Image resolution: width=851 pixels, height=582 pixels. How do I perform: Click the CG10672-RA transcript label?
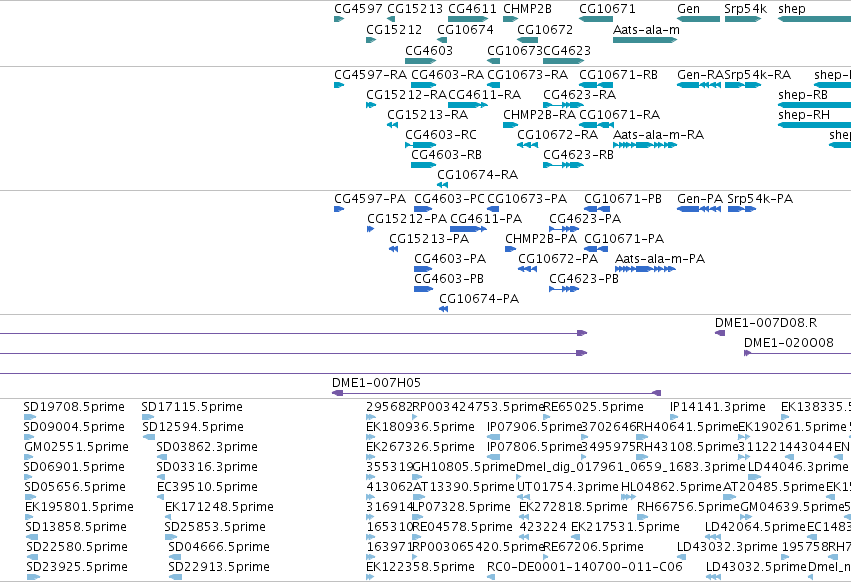coord(557,134)
